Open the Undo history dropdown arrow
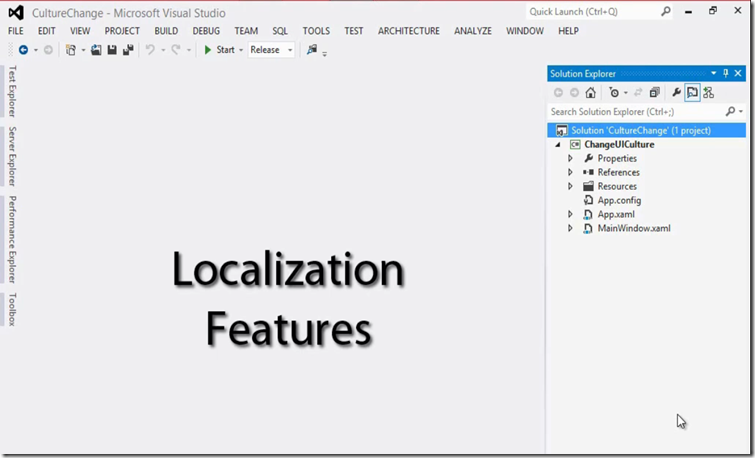This screenshot has height=458, width=755. point(163,50)
